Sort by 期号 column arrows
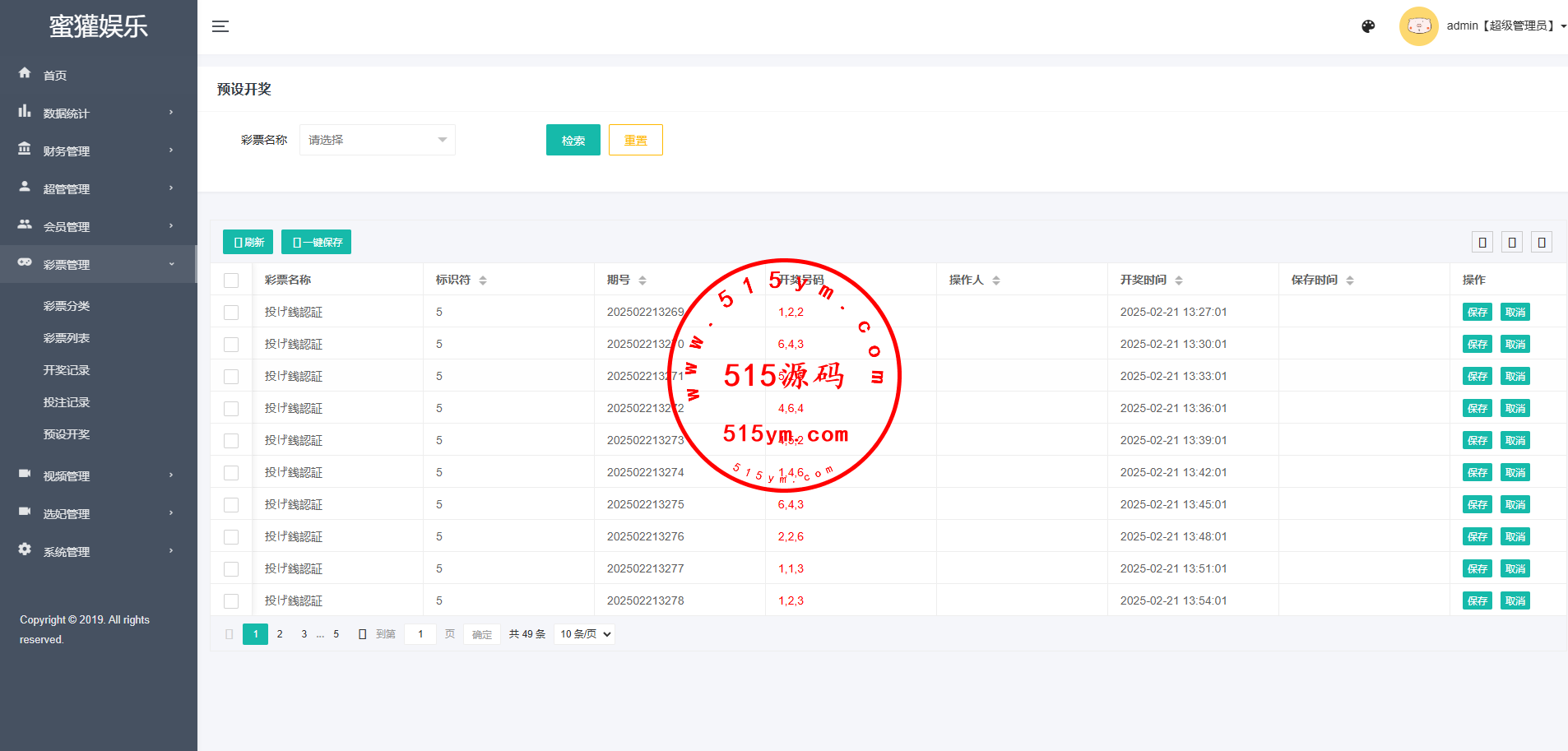The image size is (1568, 751). pyautogui.click(x=643, y=280)
